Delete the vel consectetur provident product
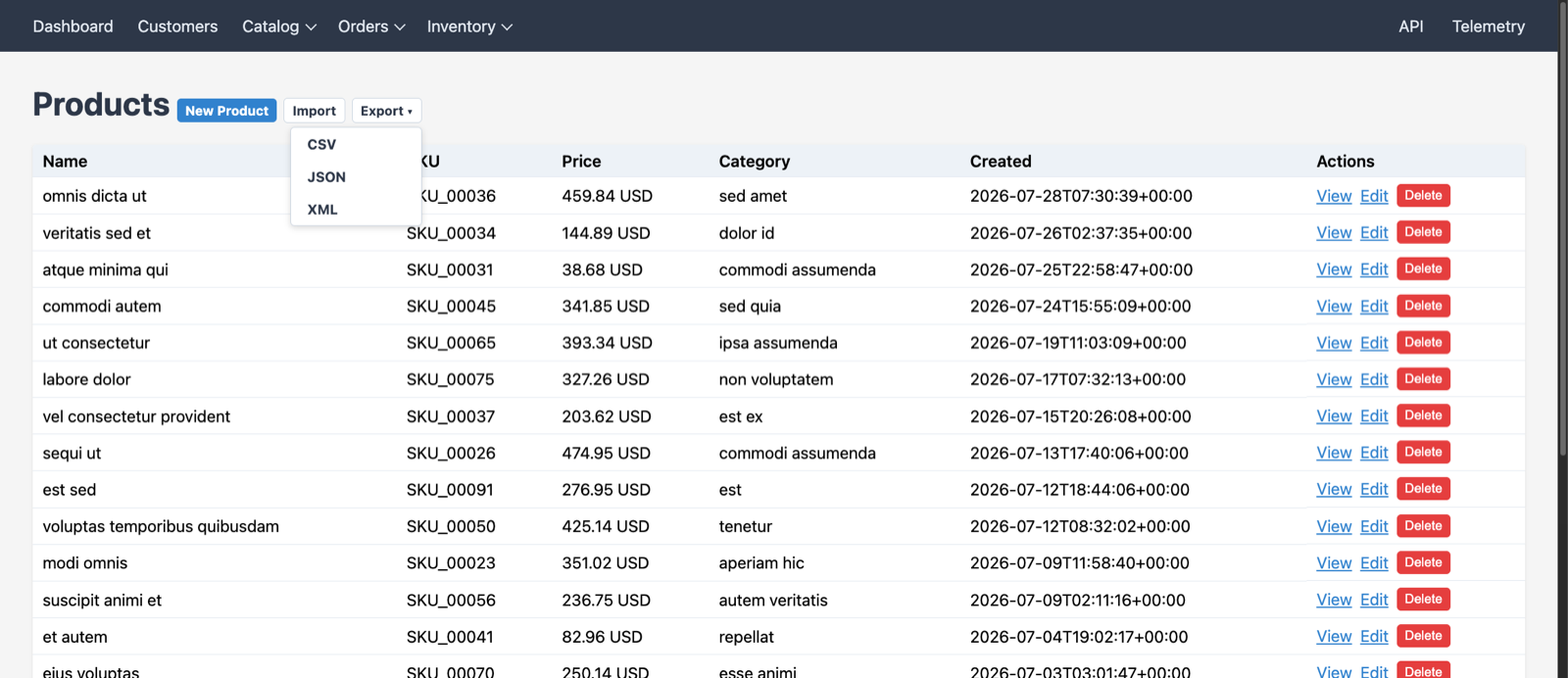Image resolution: width=1568 pixels, height=678 pixels. [x=1423, y=415]
